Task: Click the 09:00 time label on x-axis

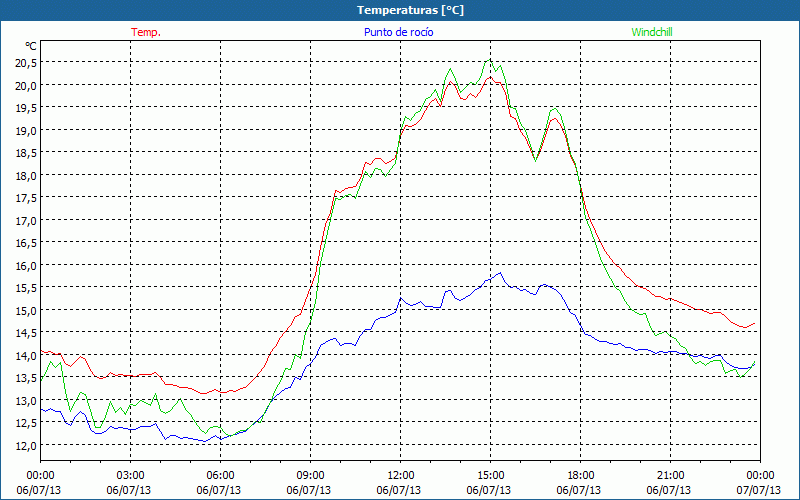Action: click(x=310, y=476)
